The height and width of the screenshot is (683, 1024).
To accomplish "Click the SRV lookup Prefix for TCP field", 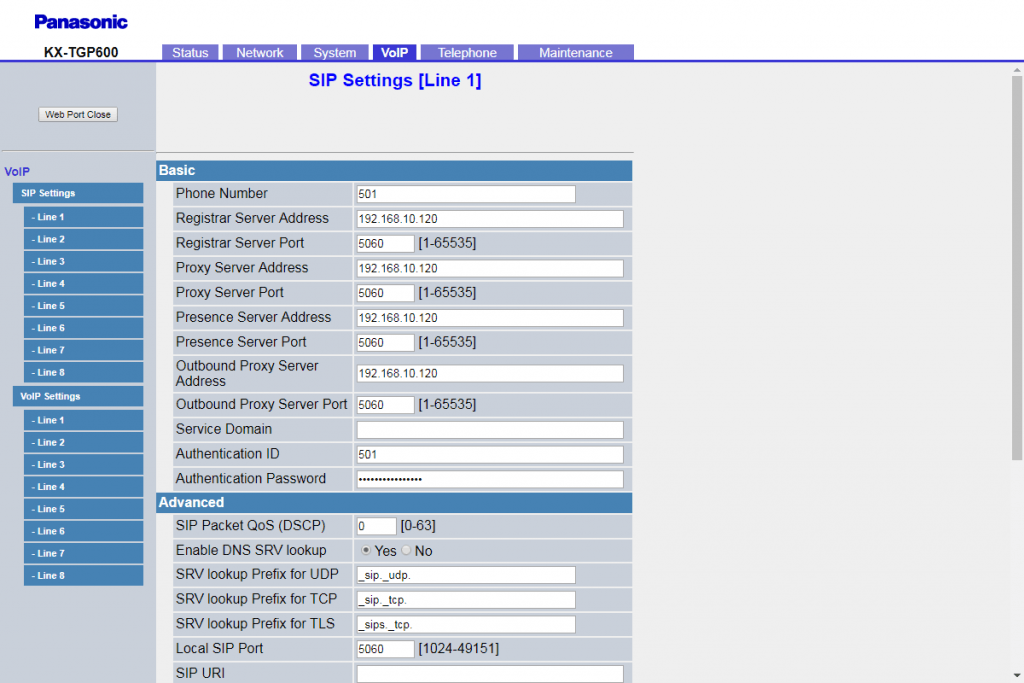I will [x=466, y=600].
